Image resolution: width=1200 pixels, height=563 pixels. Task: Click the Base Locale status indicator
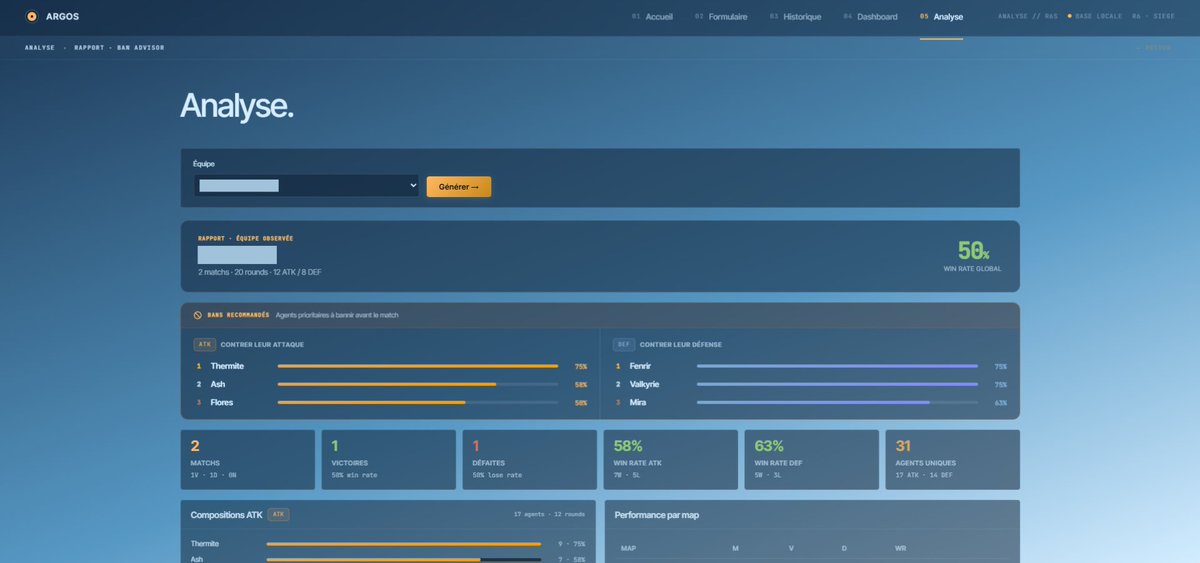(x=1094, y=17)
